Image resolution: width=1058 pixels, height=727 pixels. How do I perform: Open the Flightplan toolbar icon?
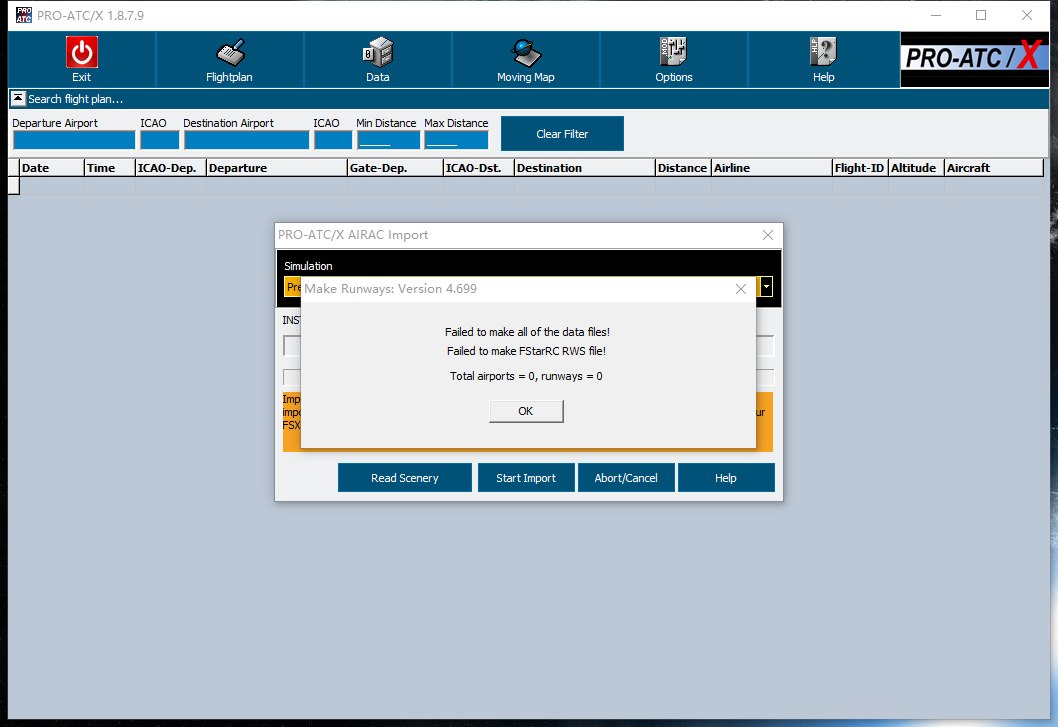coord(229,52)
